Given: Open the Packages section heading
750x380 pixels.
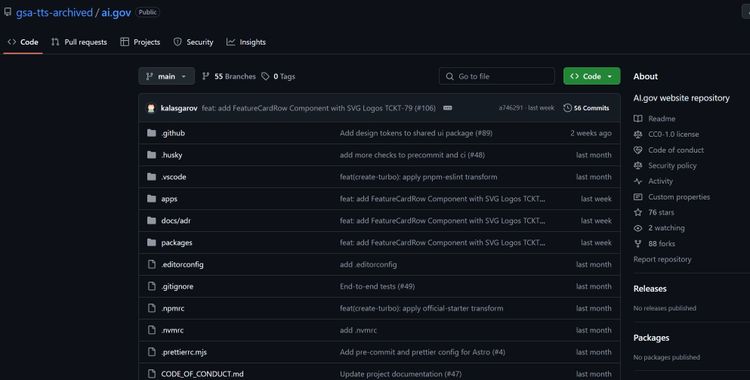Looking at the screenshot, I should [651, 338].
